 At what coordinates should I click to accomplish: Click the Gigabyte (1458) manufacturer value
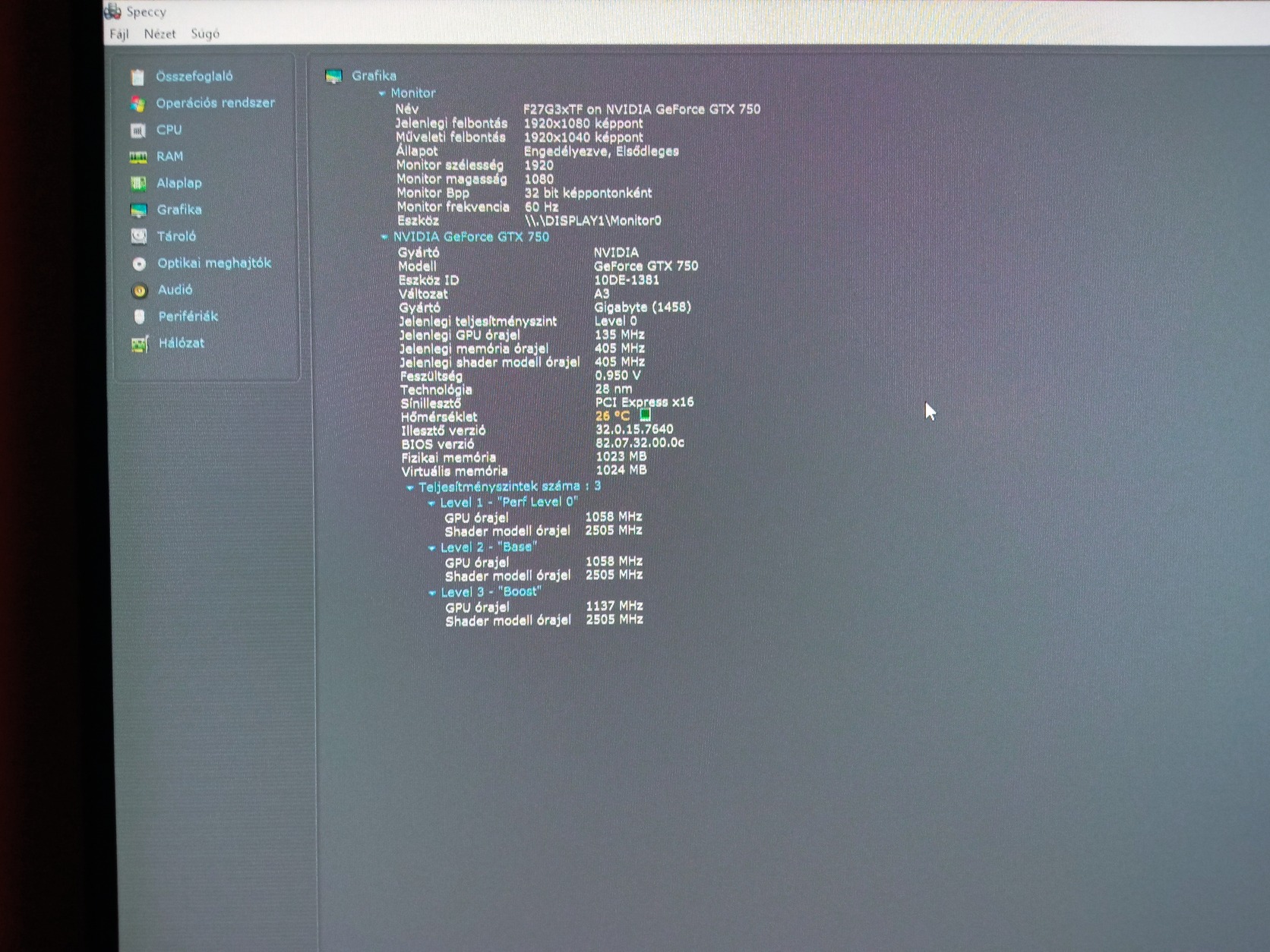(643, 307)
